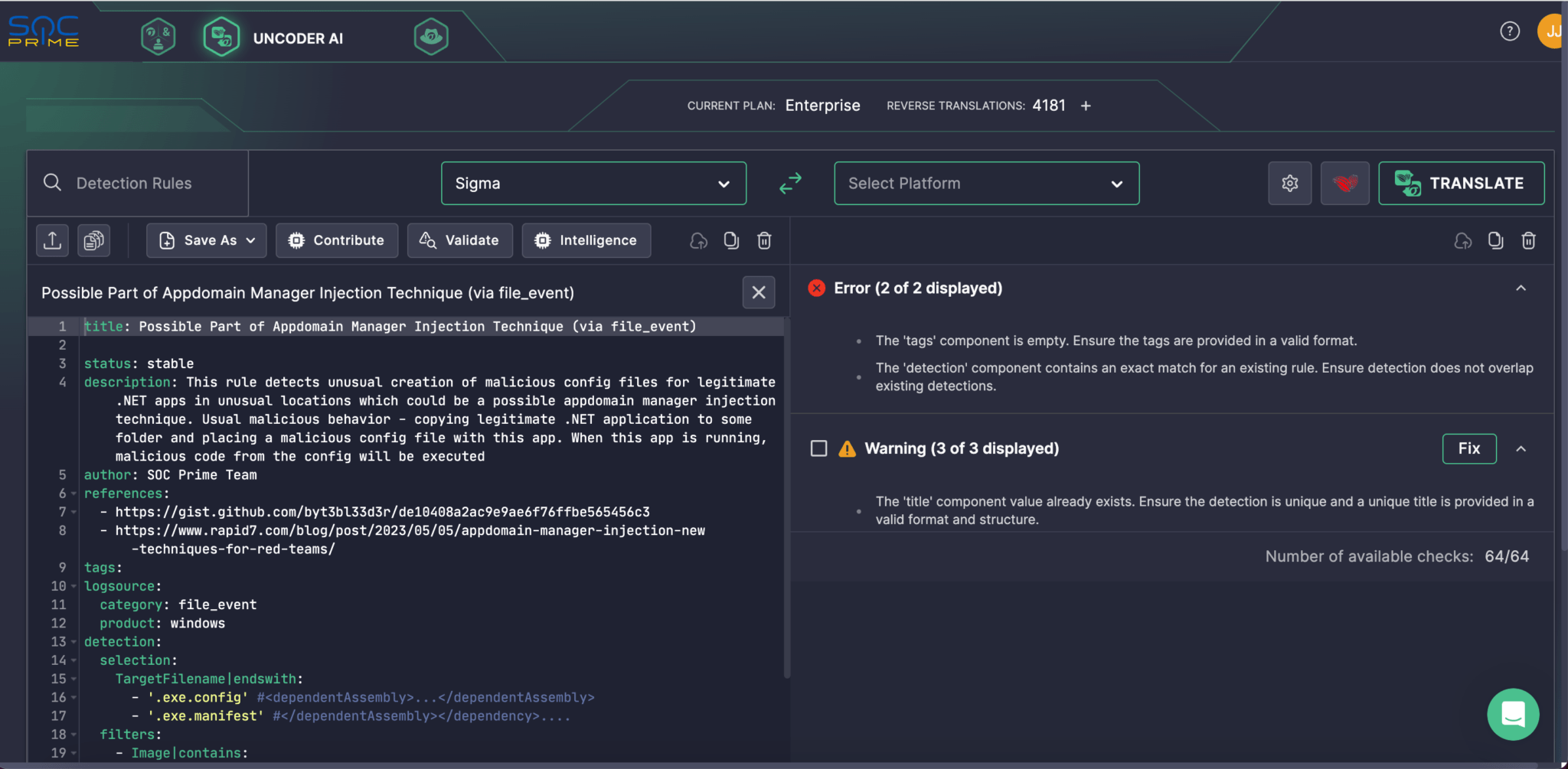Click the upload file icon in editor toolbar

[52, 240]
